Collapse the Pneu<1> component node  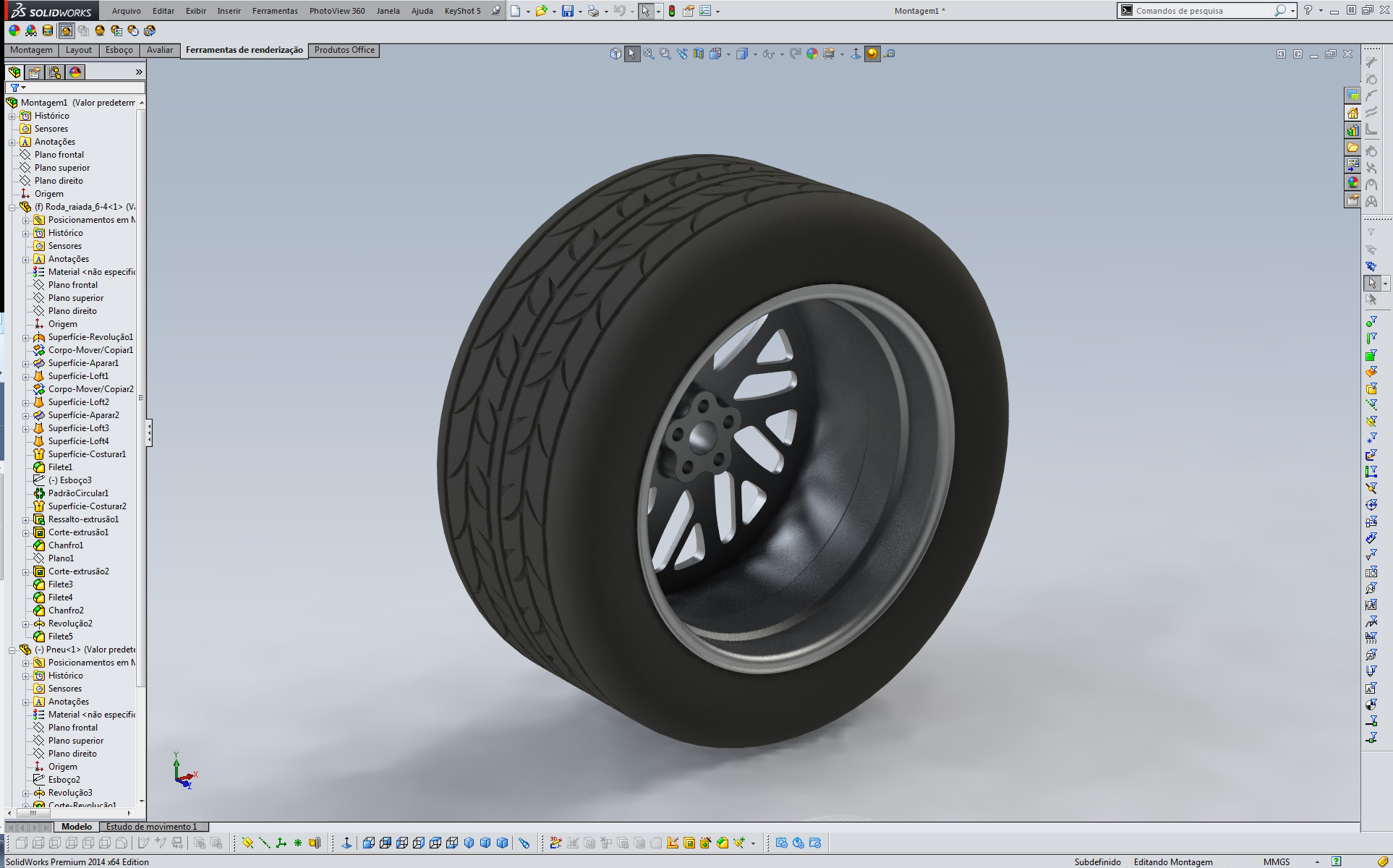(12, 650)
